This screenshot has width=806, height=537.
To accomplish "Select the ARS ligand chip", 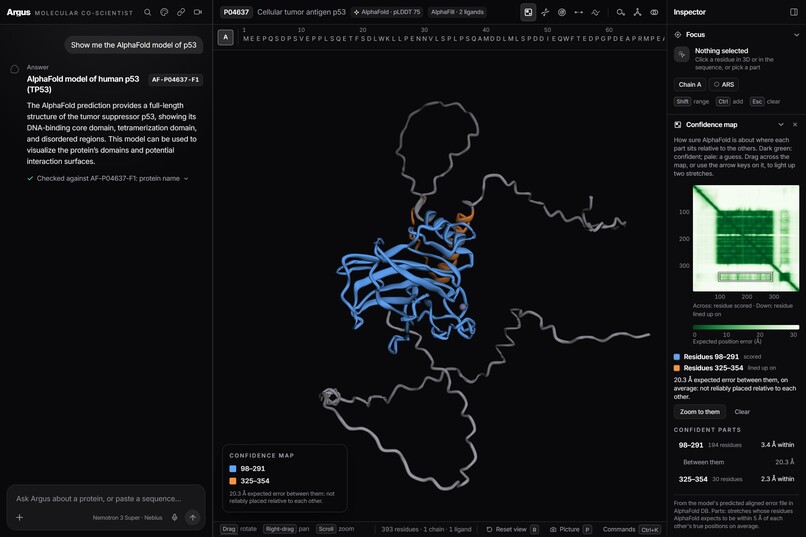I will [724, 84].
